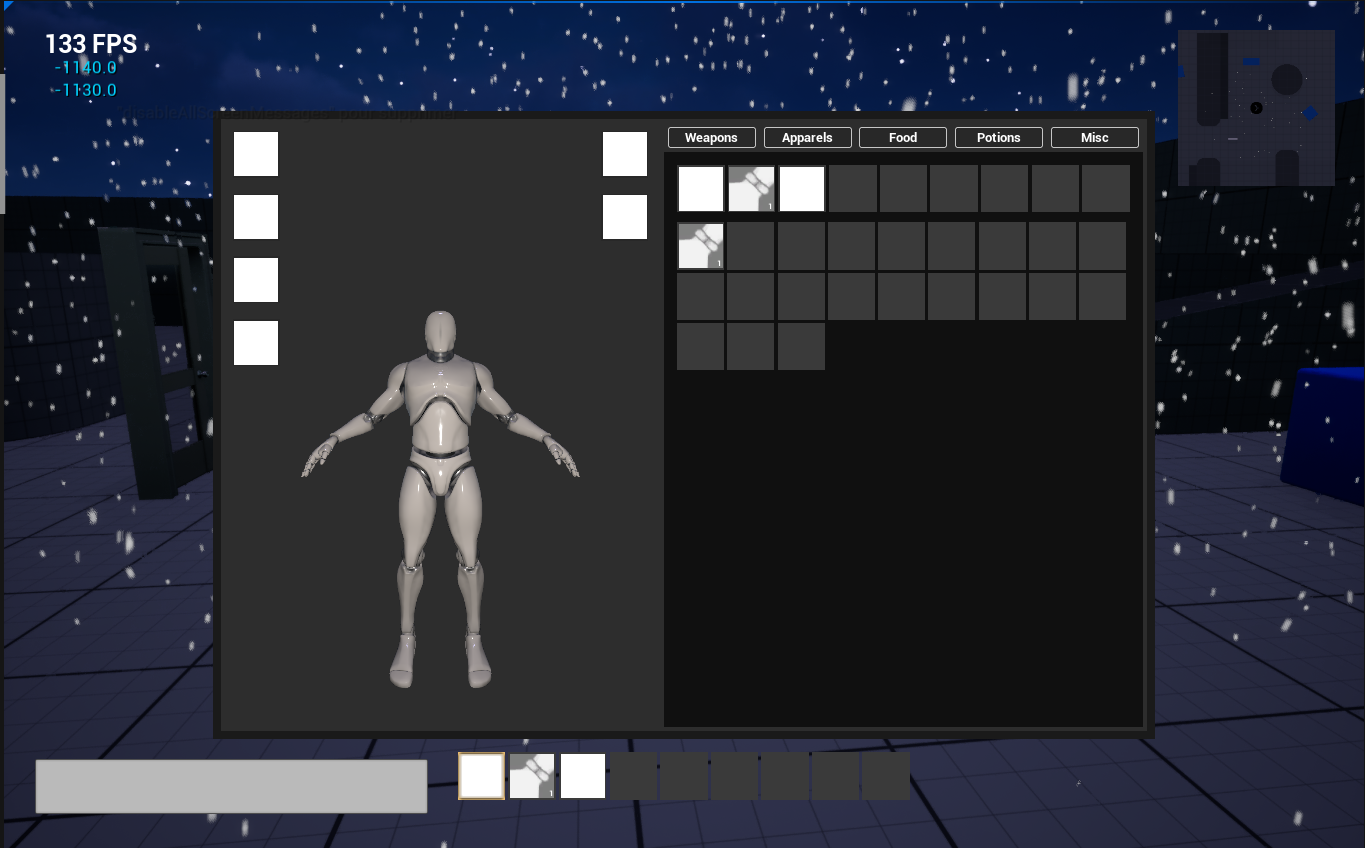The height and width of the screenshot is (848, 1365).
Task: Open the Weapons category tab
Action: 711,138
